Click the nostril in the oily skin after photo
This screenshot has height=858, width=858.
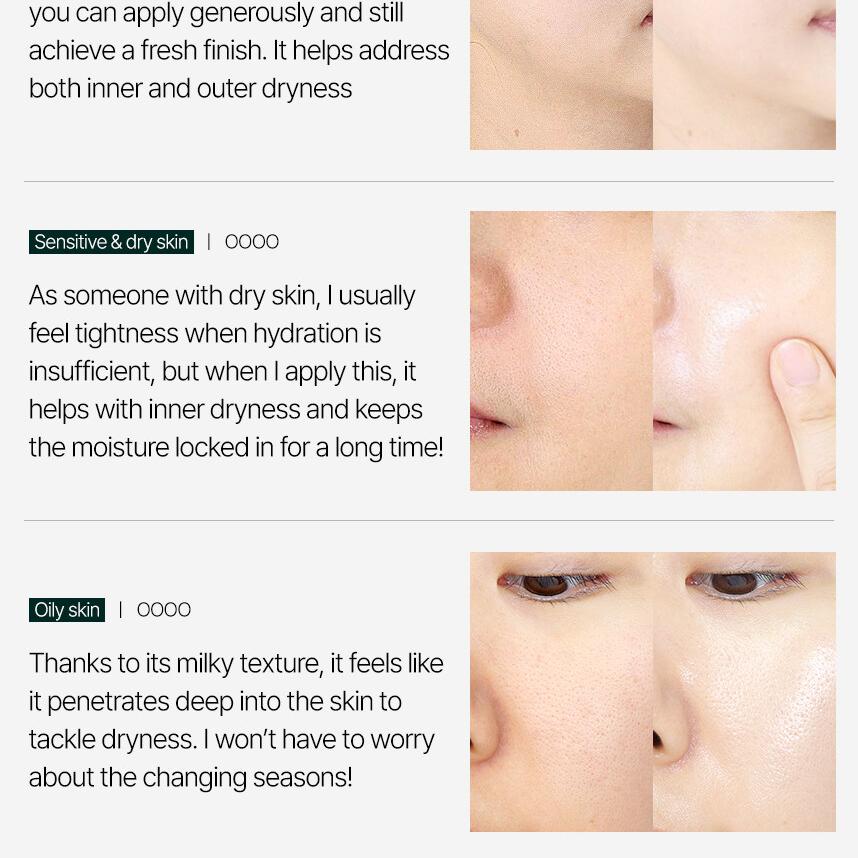[658, 741]
